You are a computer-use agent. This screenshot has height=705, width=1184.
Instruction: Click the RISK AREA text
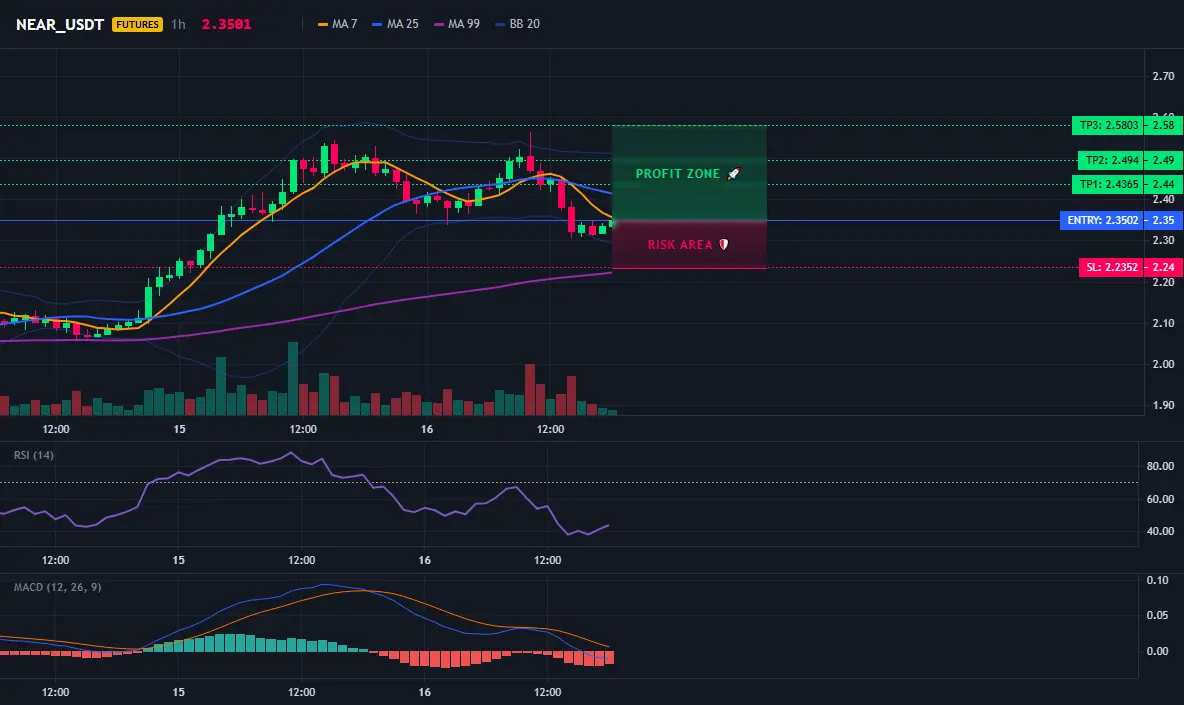(680, 245)
